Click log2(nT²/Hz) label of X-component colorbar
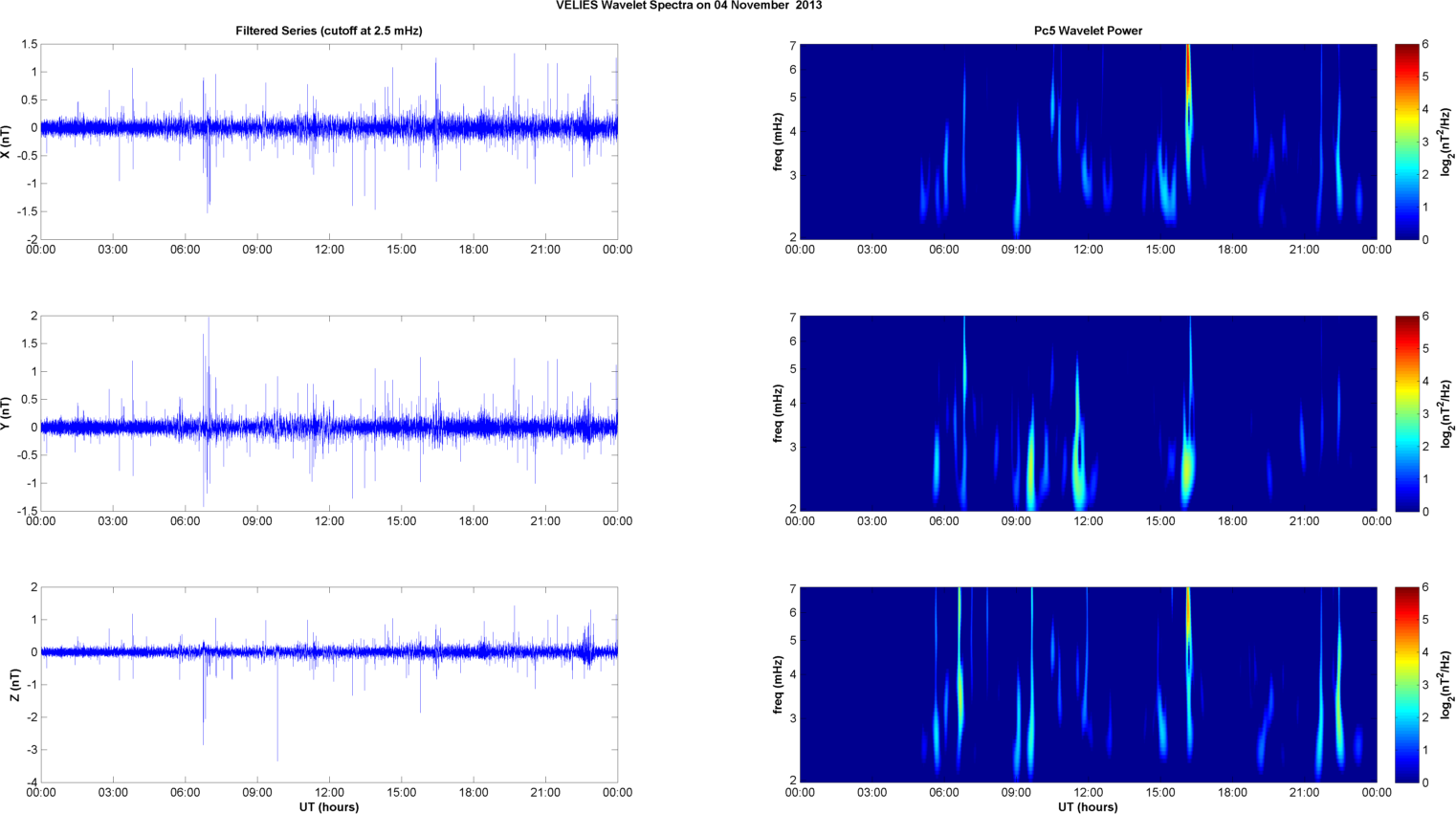The height and width of the screenshot is (814, 1456). (x=1447, y=142)
